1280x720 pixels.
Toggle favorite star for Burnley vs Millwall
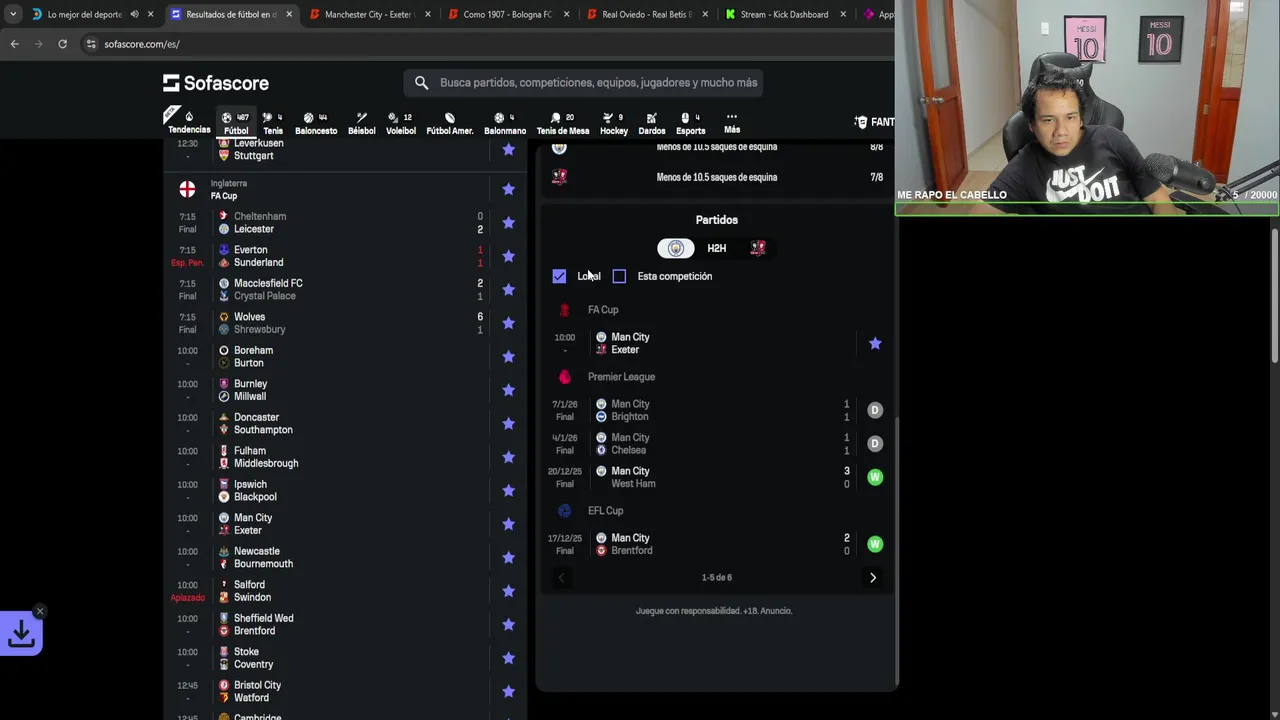pyautogui.click(x=508, y=390)
